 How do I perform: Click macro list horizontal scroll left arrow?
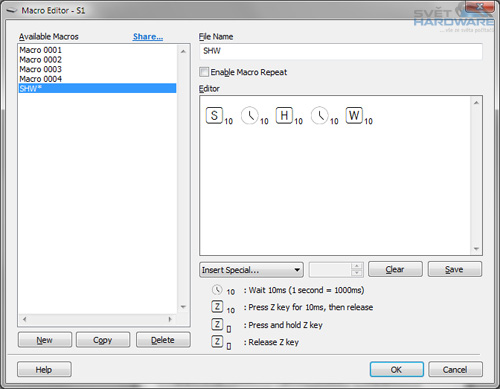tap(24, 319)
